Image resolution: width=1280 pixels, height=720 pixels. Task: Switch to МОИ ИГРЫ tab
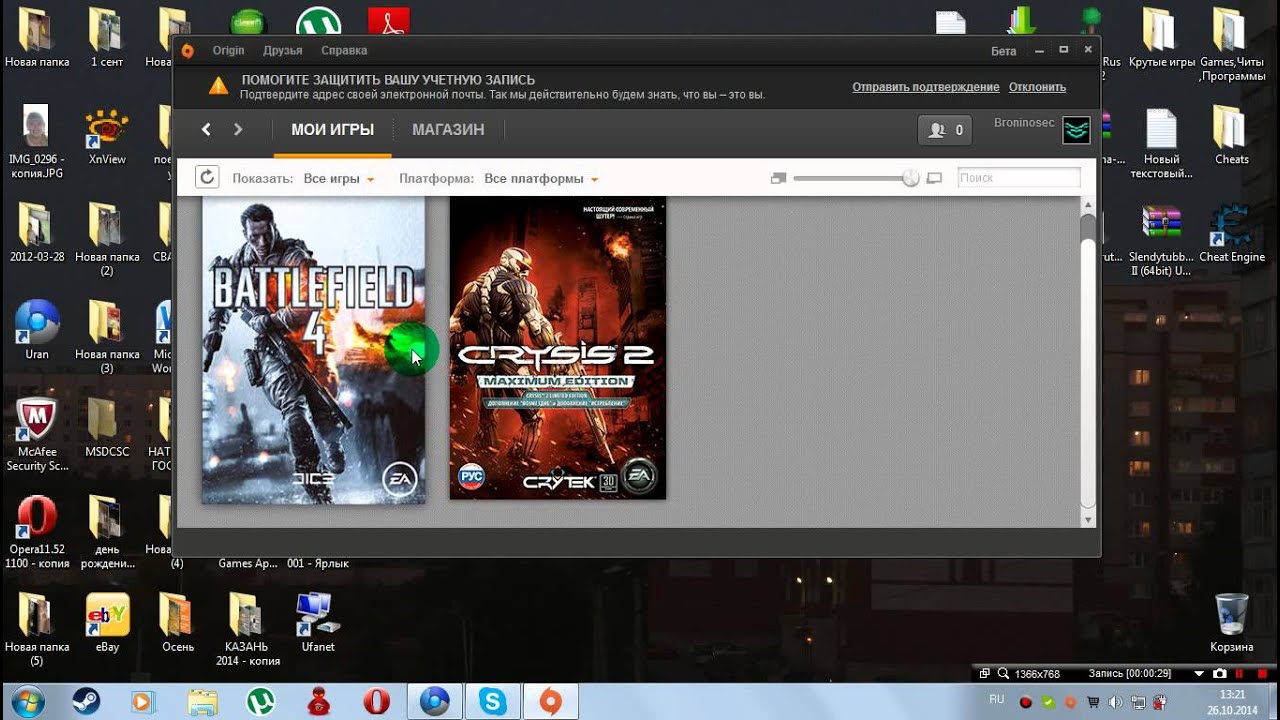(332, 130)
